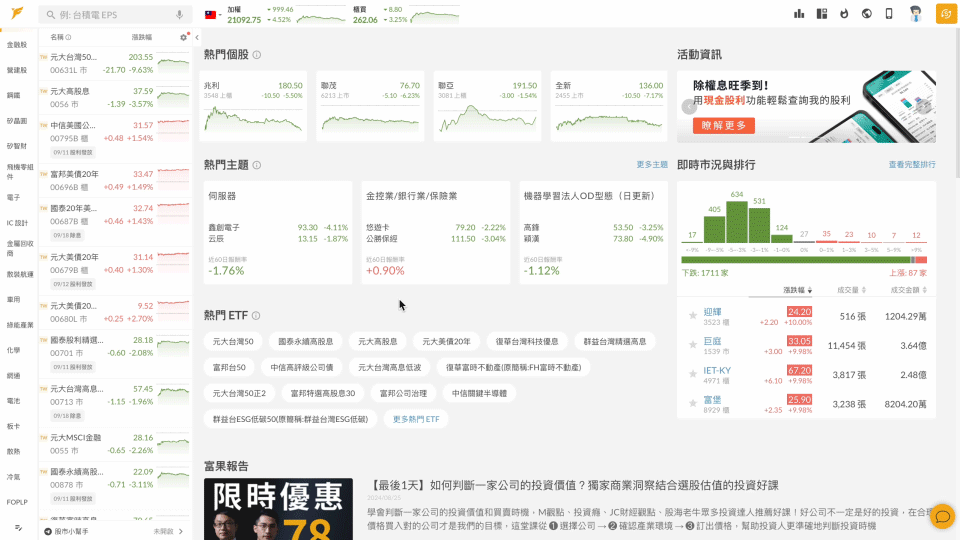The height and width of the screenshot is (540, 960).
Task: Click 瞭解更多 button on promo banner
Action: coord(724,125)
